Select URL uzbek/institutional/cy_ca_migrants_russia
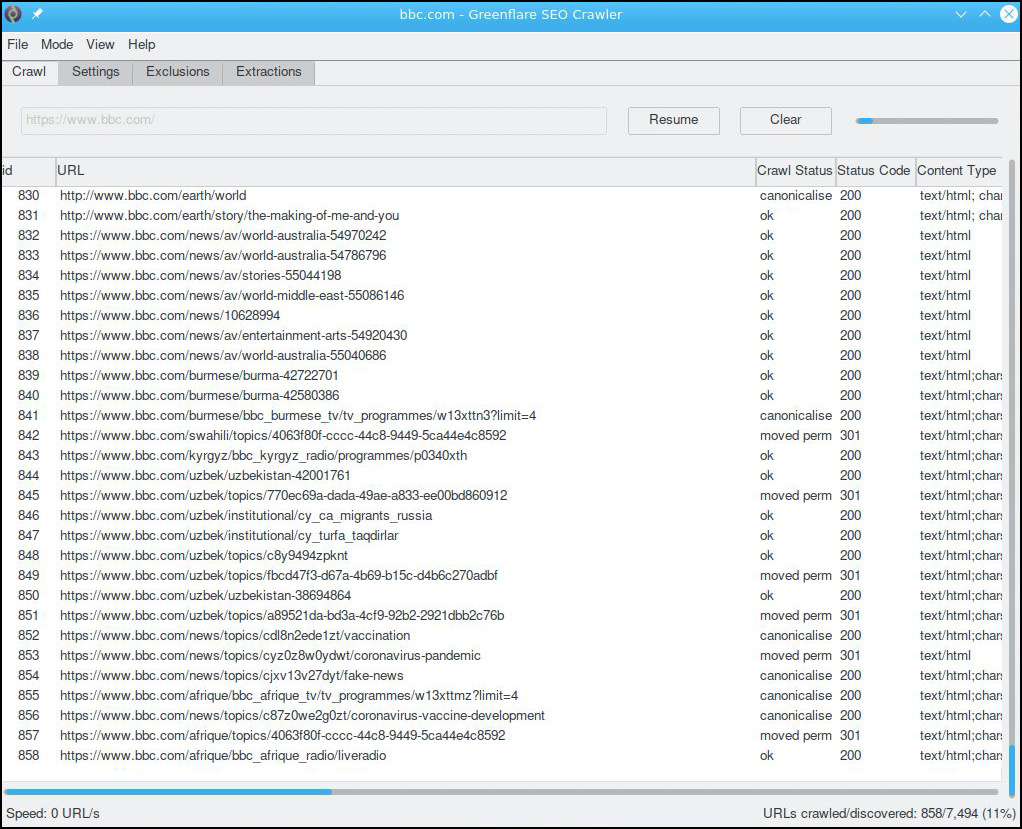The width and height of the screenshot is (1022, 829). [246, 516]
